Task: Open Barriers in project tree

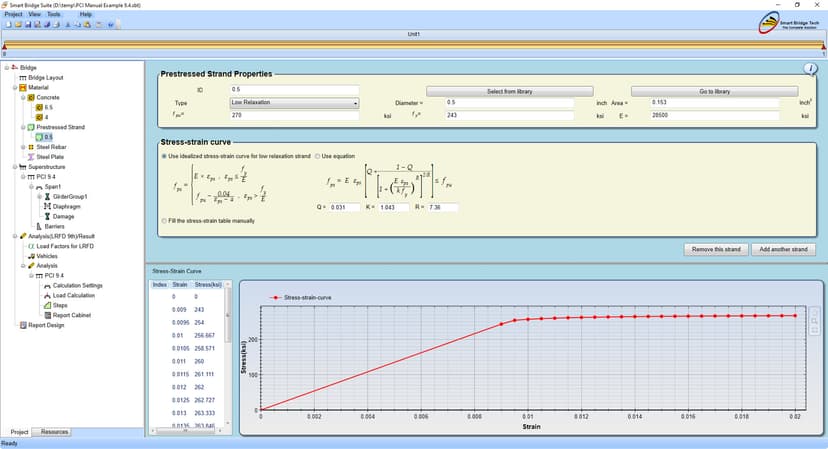Action: 54,226
